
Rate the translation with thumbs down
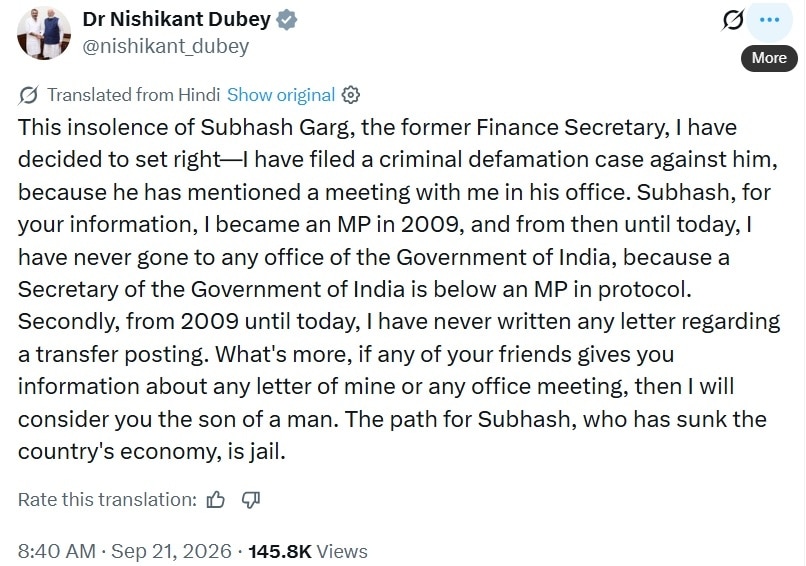(x=251, y=500)
